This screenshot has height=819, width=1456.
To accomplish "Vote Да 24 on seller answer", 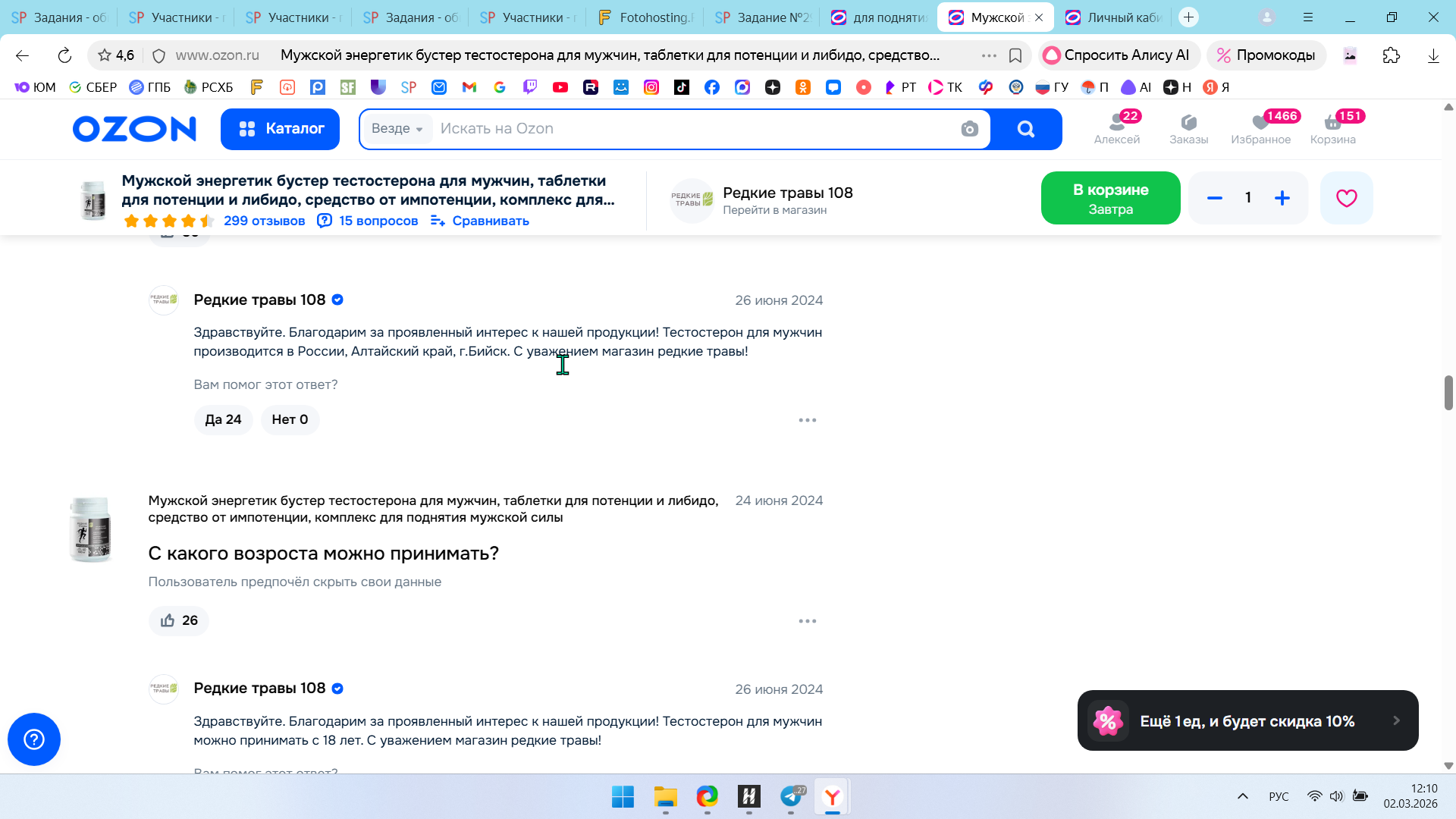I will coord(223,419).
